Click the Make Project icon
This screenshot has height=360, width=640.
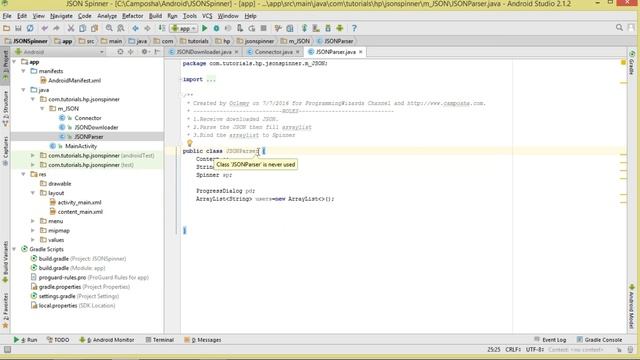[162, 28]
